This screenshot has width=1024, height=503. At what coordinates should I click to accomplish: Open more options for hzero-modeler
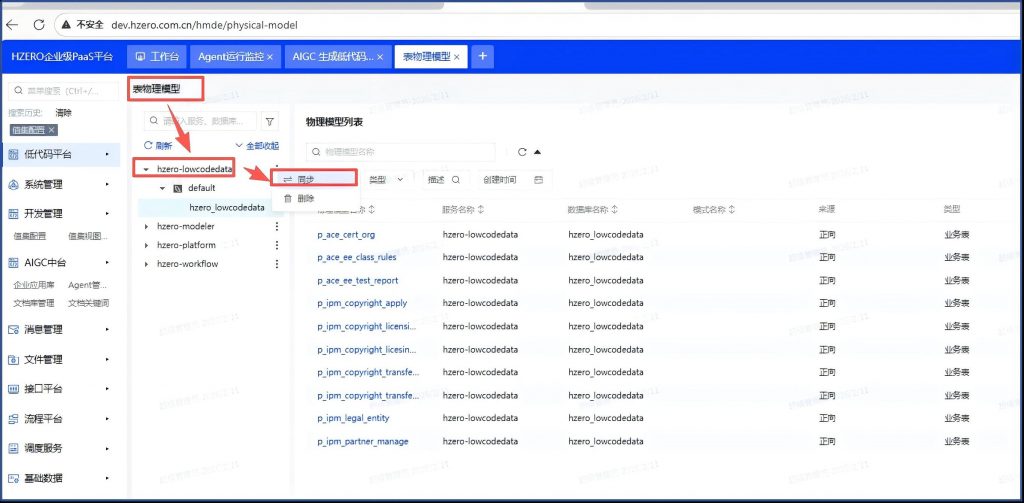click(x=277, y=226)
